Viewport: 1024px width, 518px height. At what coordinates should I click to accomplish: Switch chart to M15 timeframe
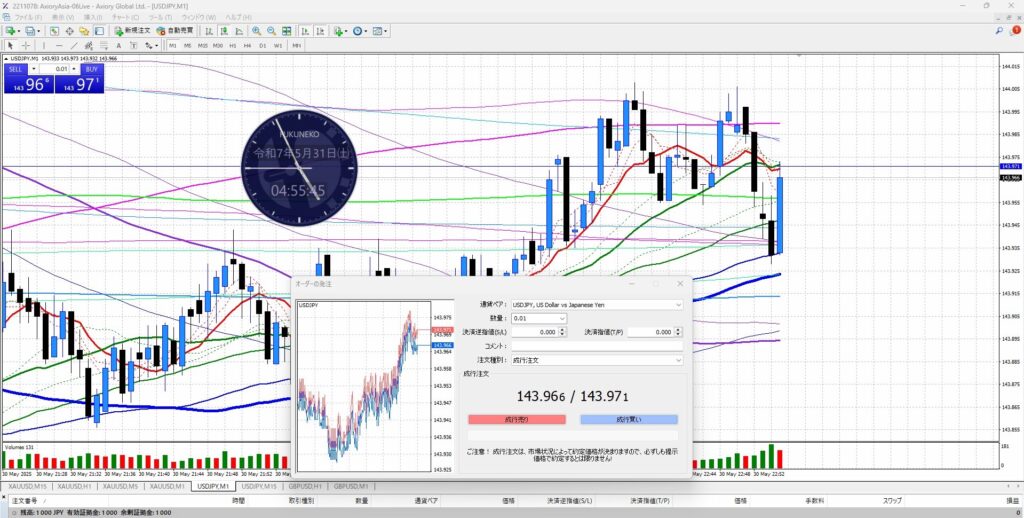click(202, 46)
